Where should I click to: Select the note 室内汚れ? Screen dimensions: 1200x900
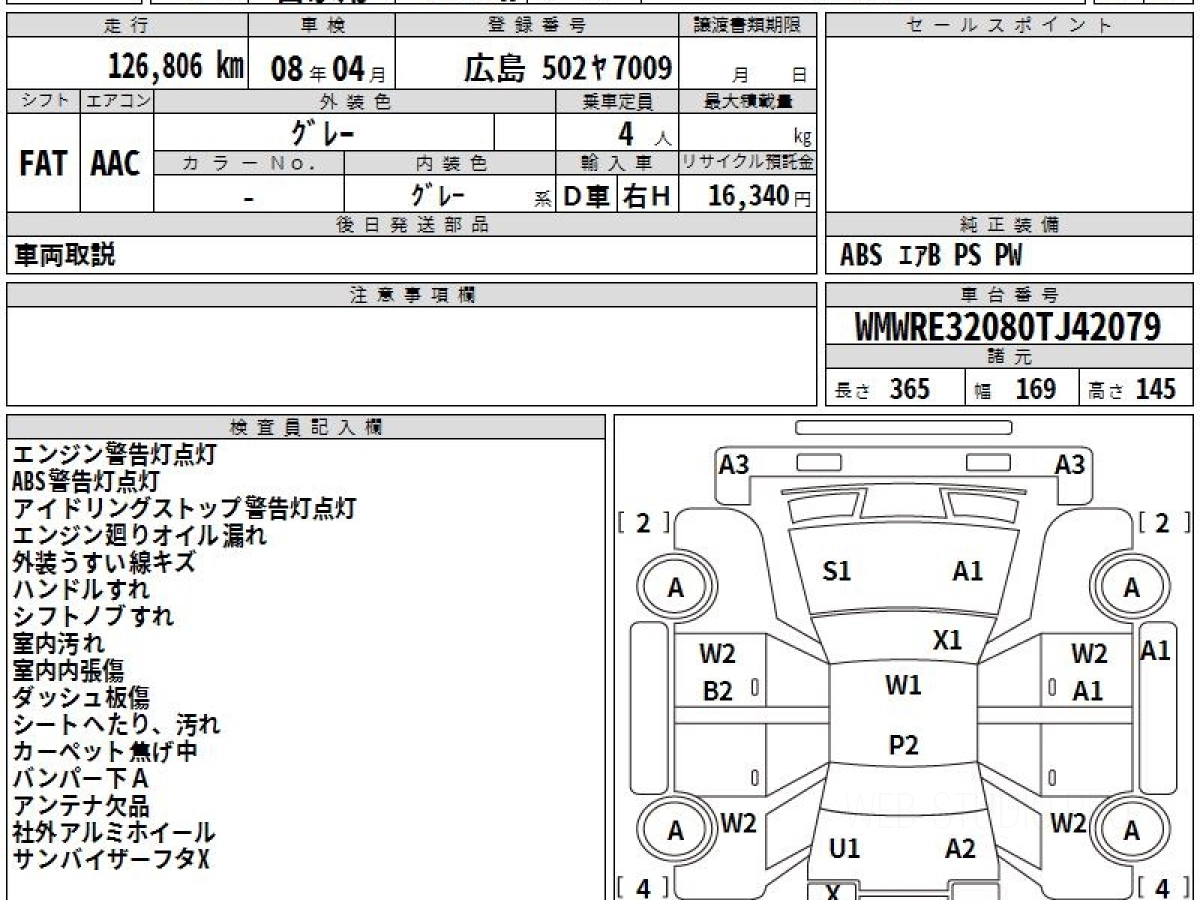[x=58, y=643]
